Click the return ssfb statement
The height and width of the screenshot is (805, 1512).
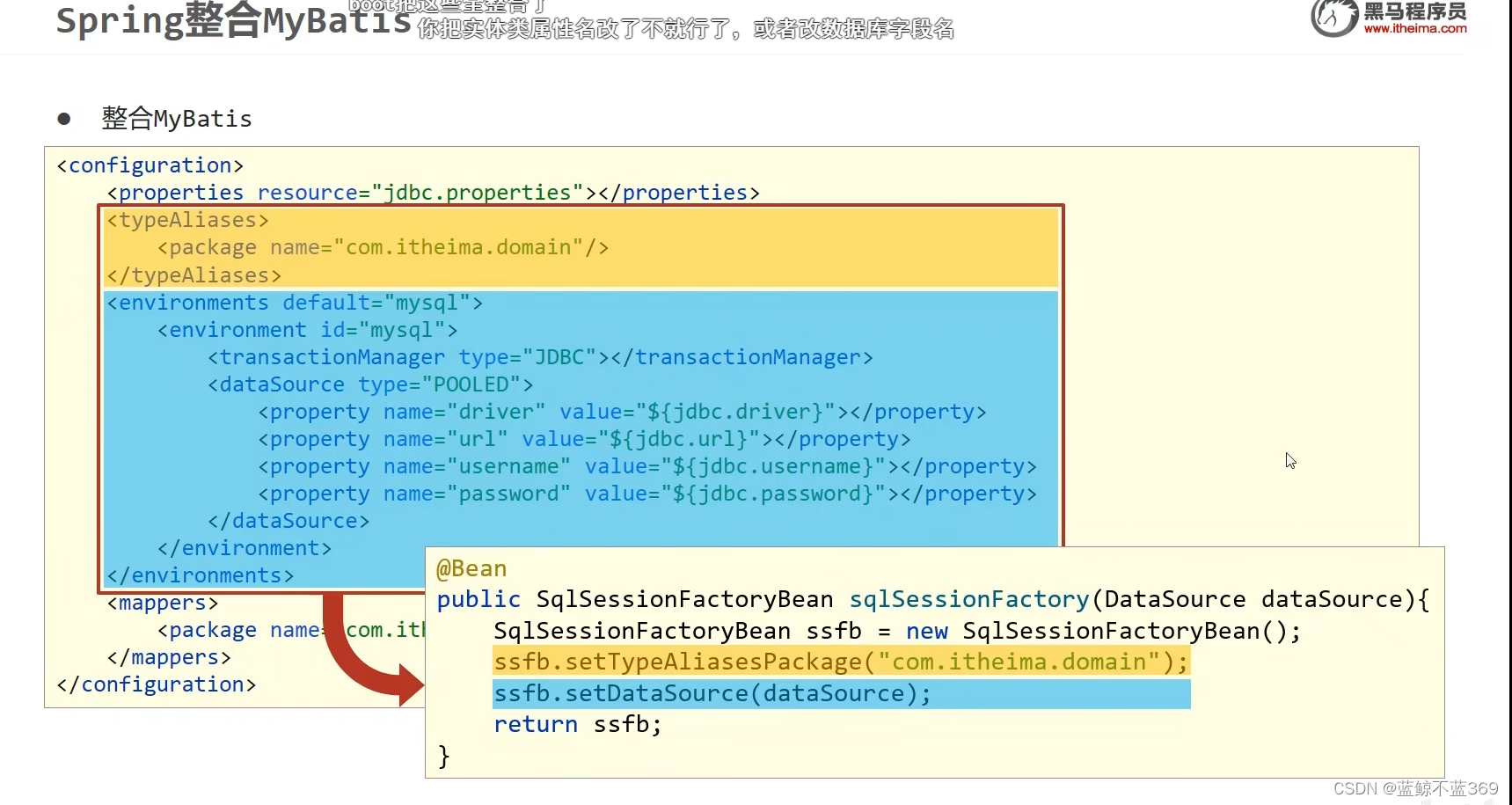click(577, 724)
